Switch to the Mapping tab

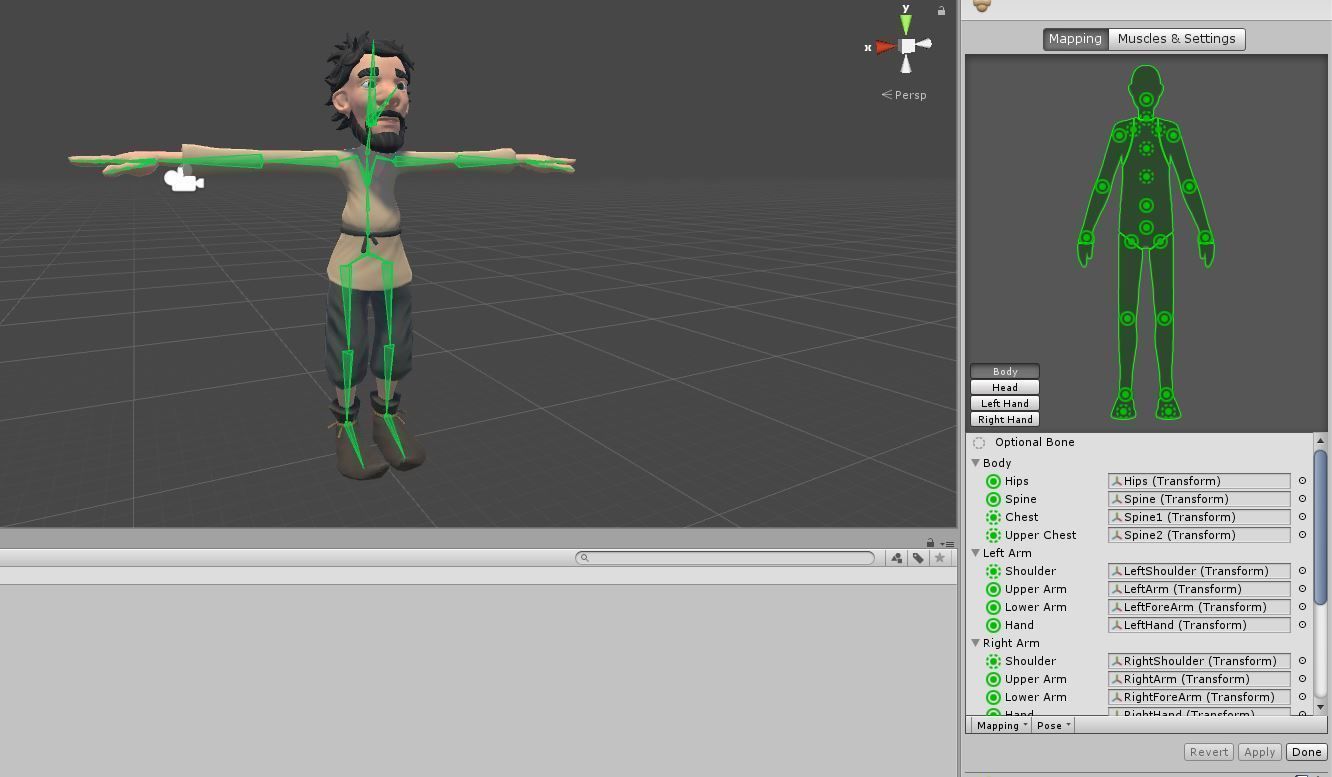pyautogui.click(x=1075, y=39)
